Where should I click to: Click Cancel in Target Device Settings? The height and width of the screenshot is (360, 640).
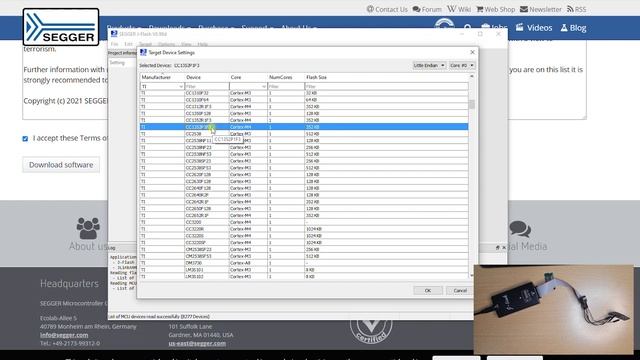tap(460, 290)
